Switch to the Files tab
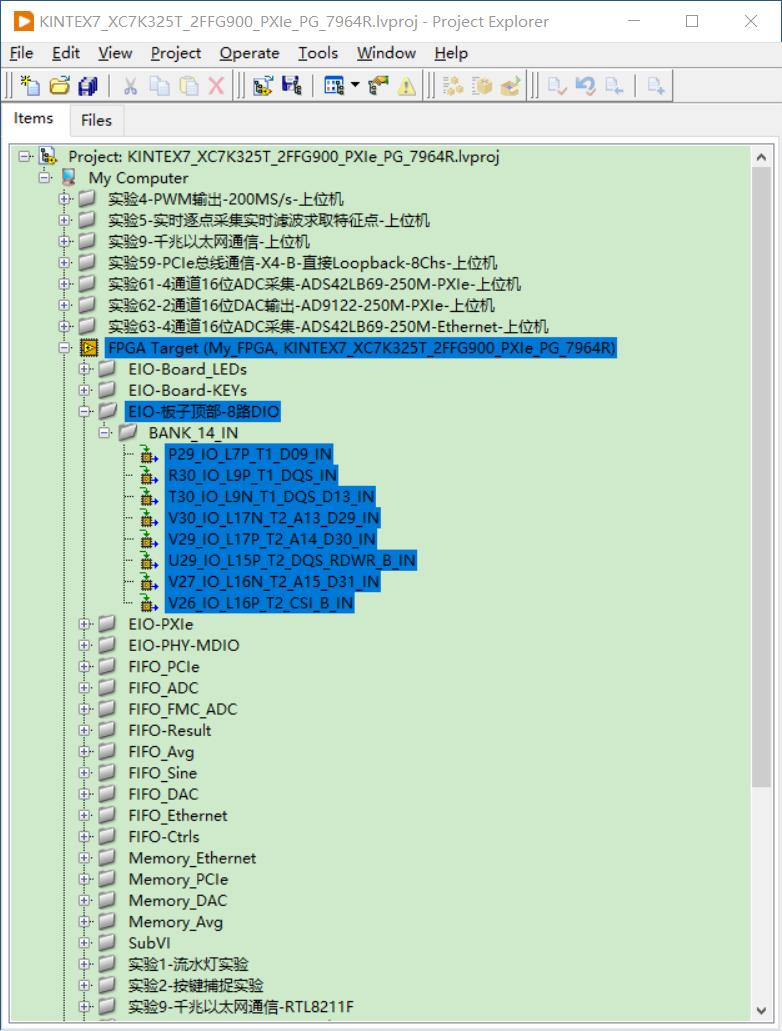Screen dimensions: 782x1031 (x=96, y=120)
